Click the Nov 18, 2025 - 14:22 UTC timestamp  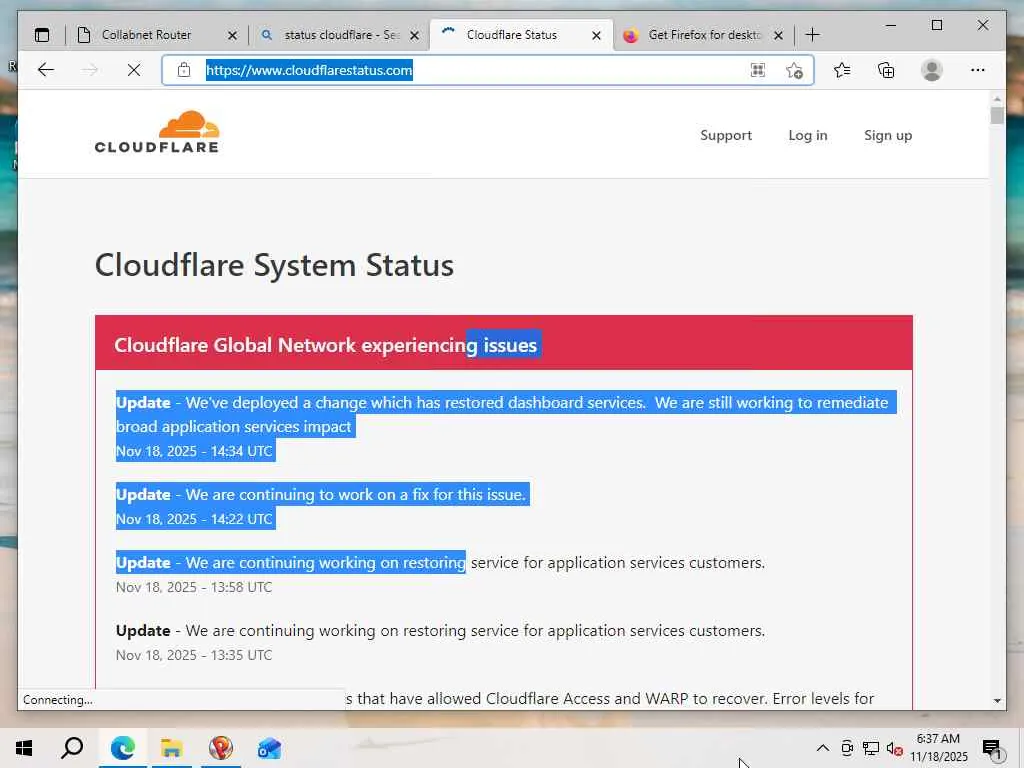(194, 519)
